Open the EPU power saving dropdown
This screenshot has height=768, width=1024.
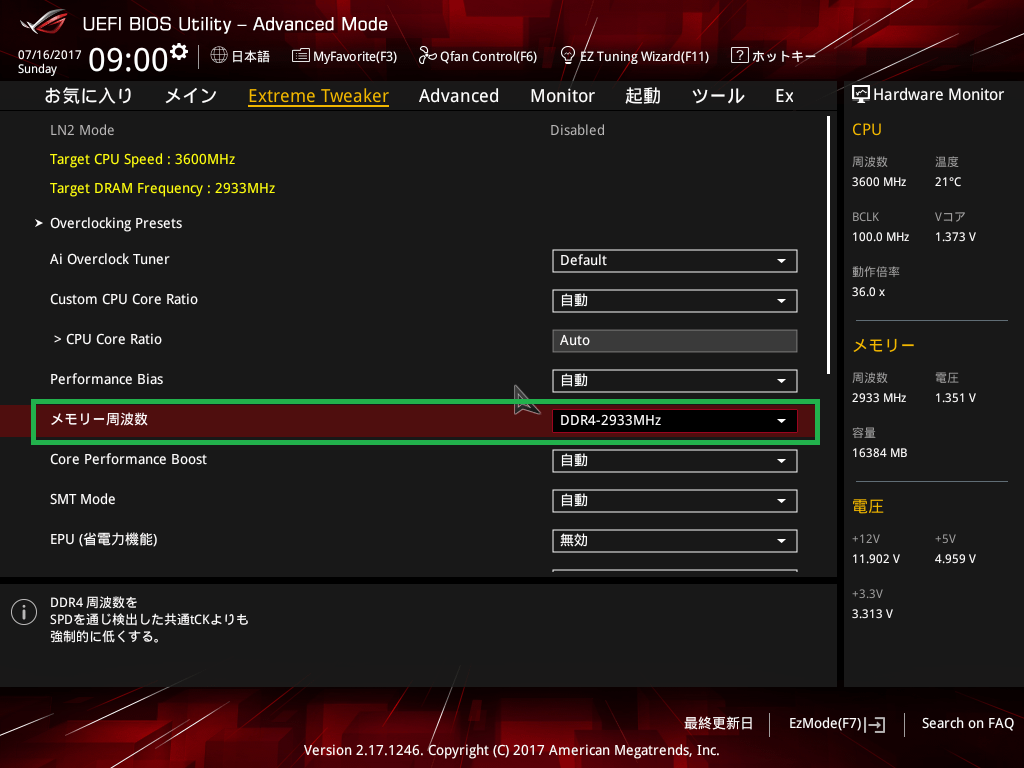point(674,541)
